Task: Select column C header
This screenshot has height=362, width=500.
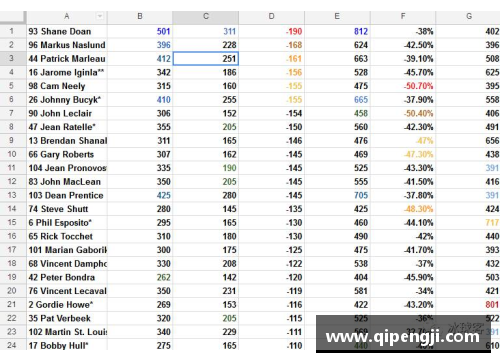Action: (206, 17)
